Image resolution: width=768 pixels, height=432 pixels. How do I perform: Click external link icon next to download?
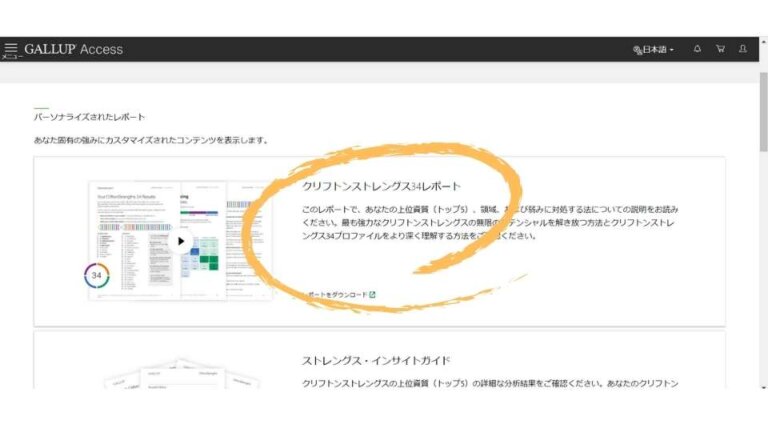[372, 295]
